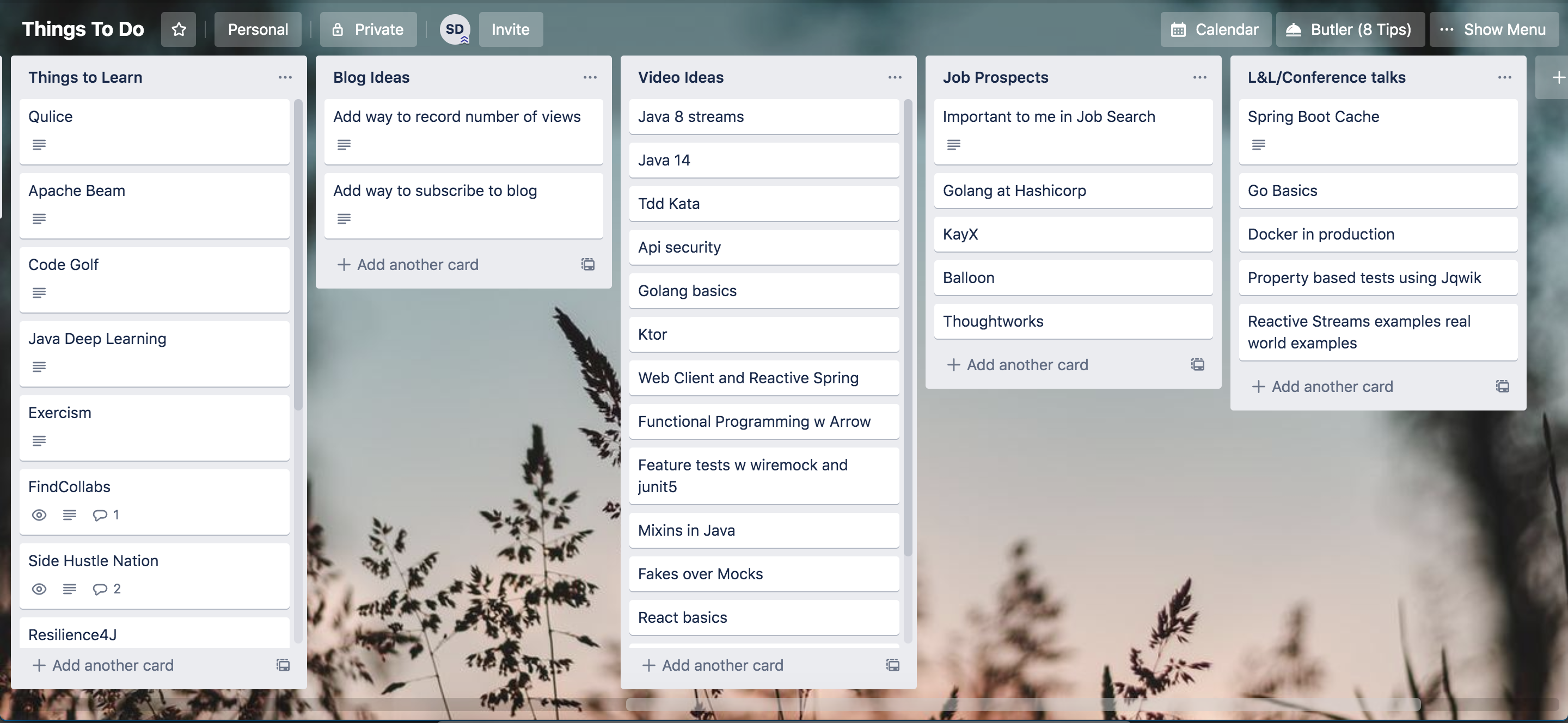Open Video Ideas list actions menu

coord(895,77)
